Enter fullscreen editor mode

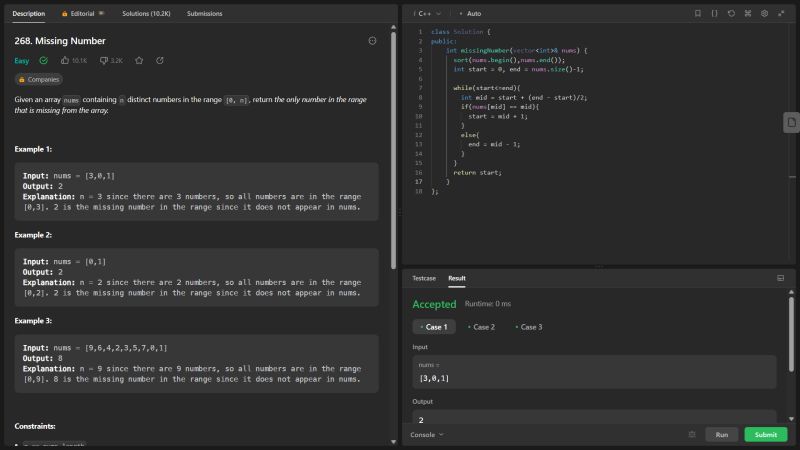pyautogui.click(x=781, y=14)
